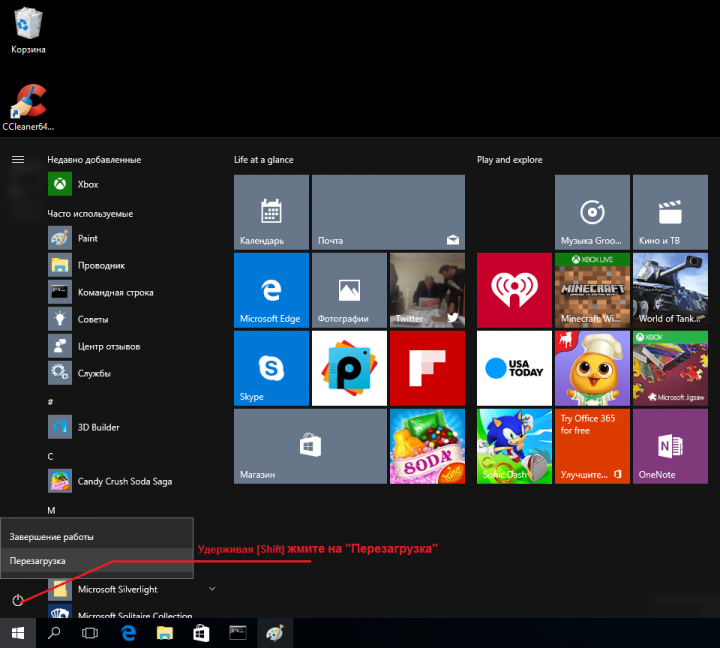Select Перезагрузка in power menu

pos(97,561)
